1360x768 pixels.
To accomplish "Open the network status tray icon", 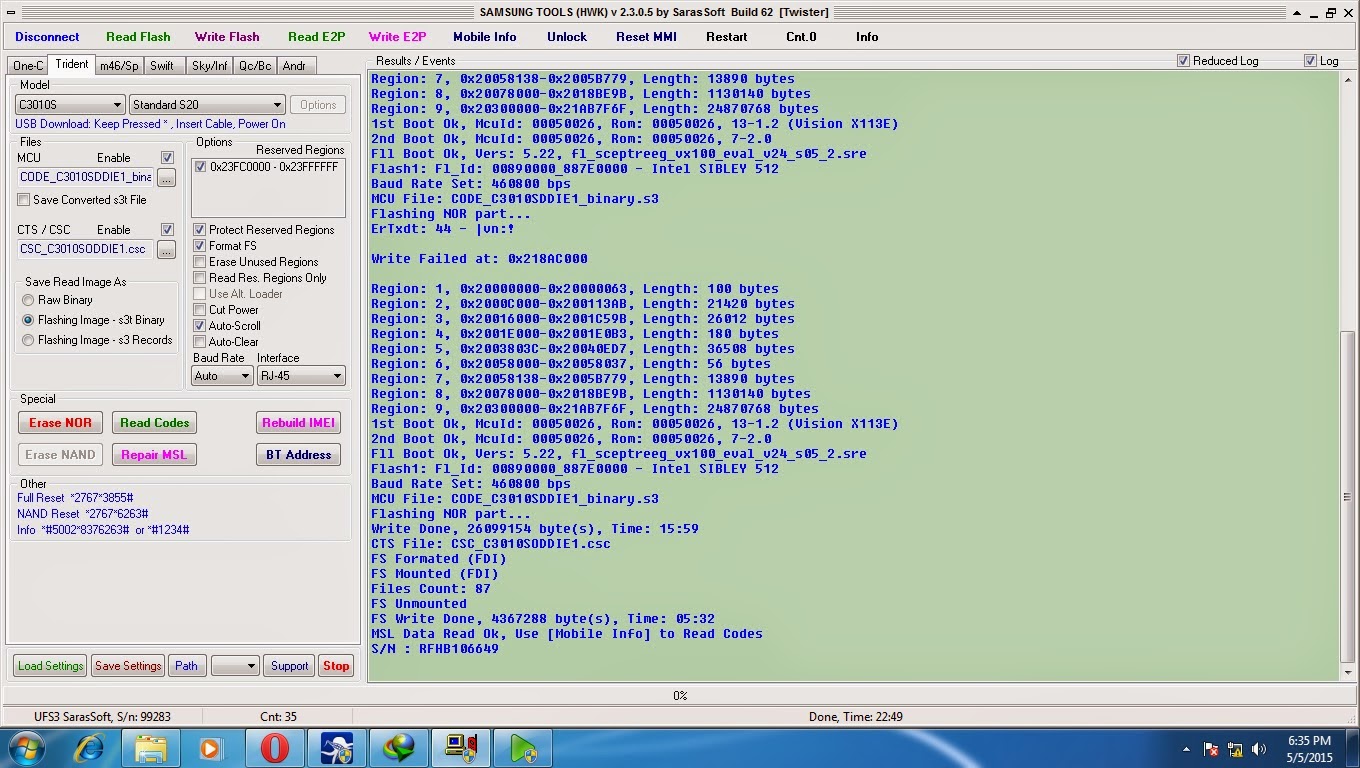I will [x=1236, y=748].
